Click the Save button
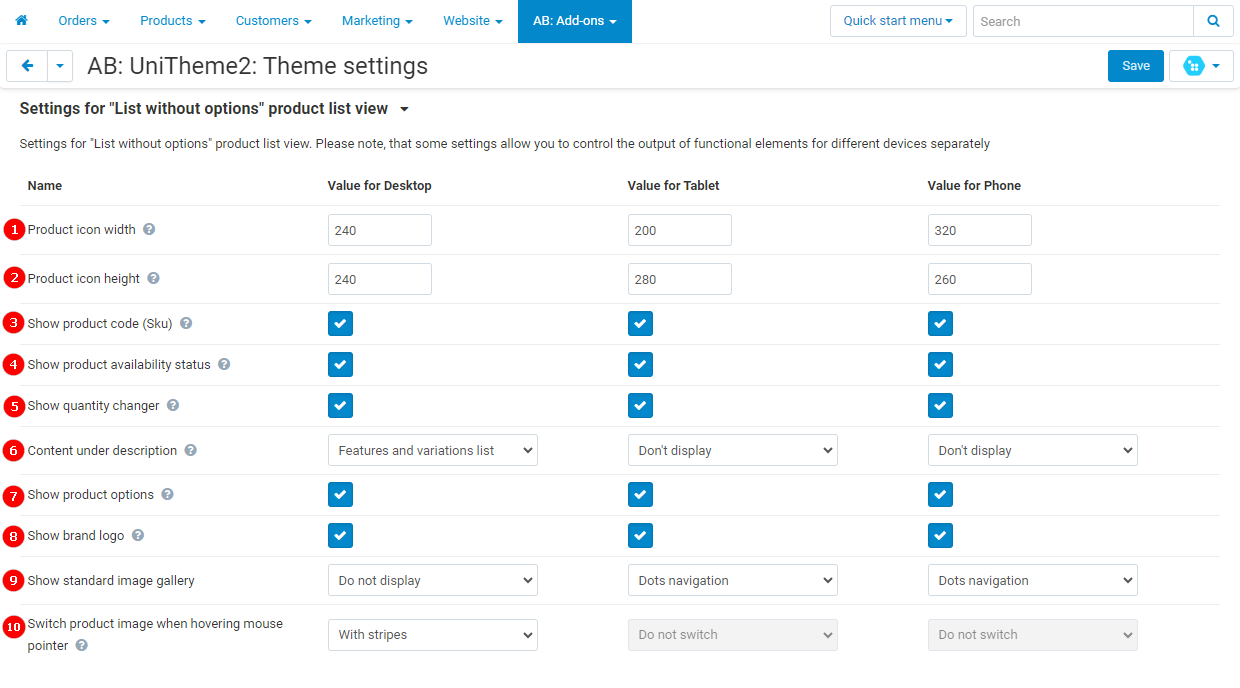This screenshot has height=688, width=1240. [1135, 66]
